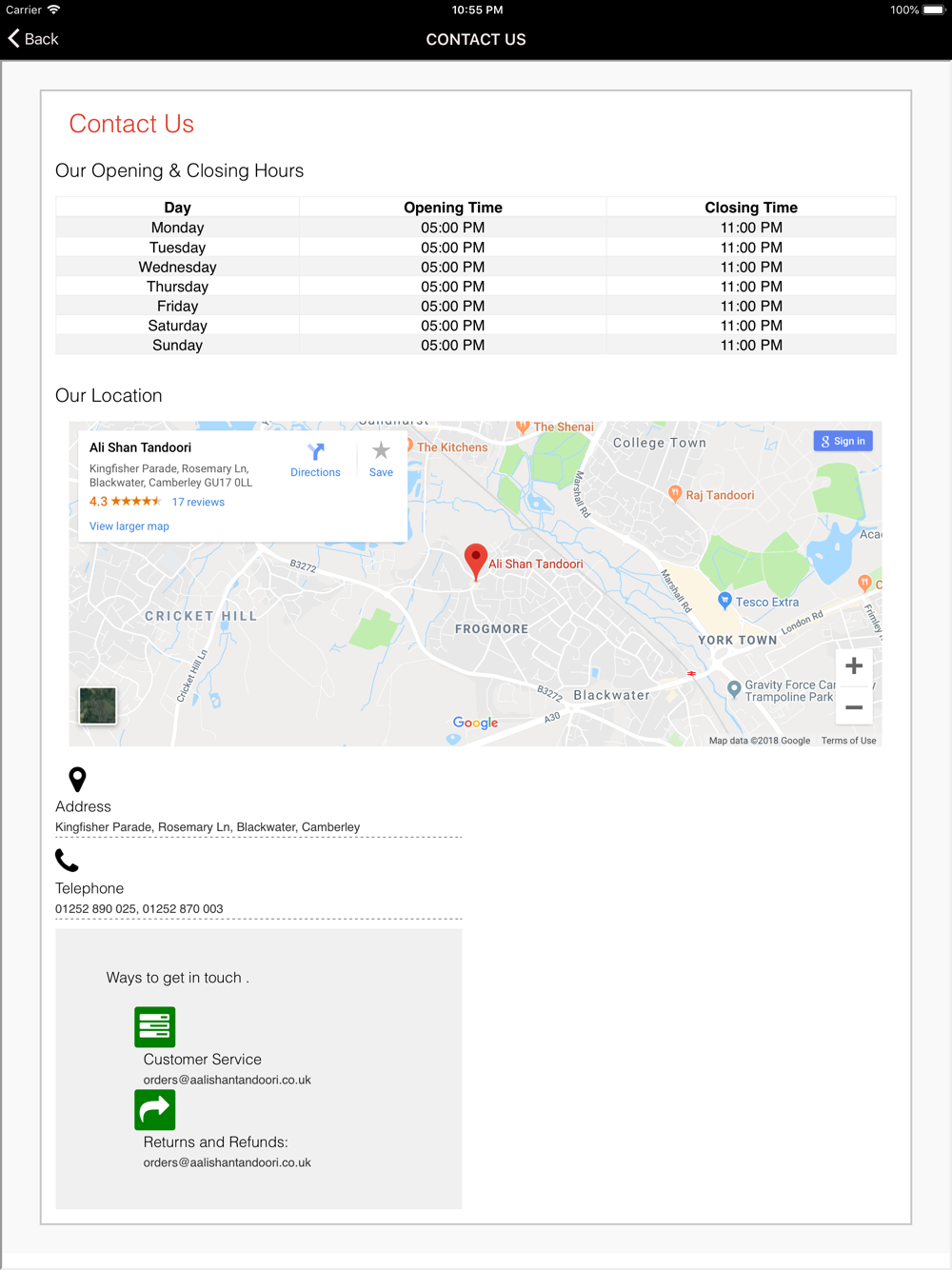952x1270 pixels.
Task: Click the Monday row in hours table
Action: point(476,228)
